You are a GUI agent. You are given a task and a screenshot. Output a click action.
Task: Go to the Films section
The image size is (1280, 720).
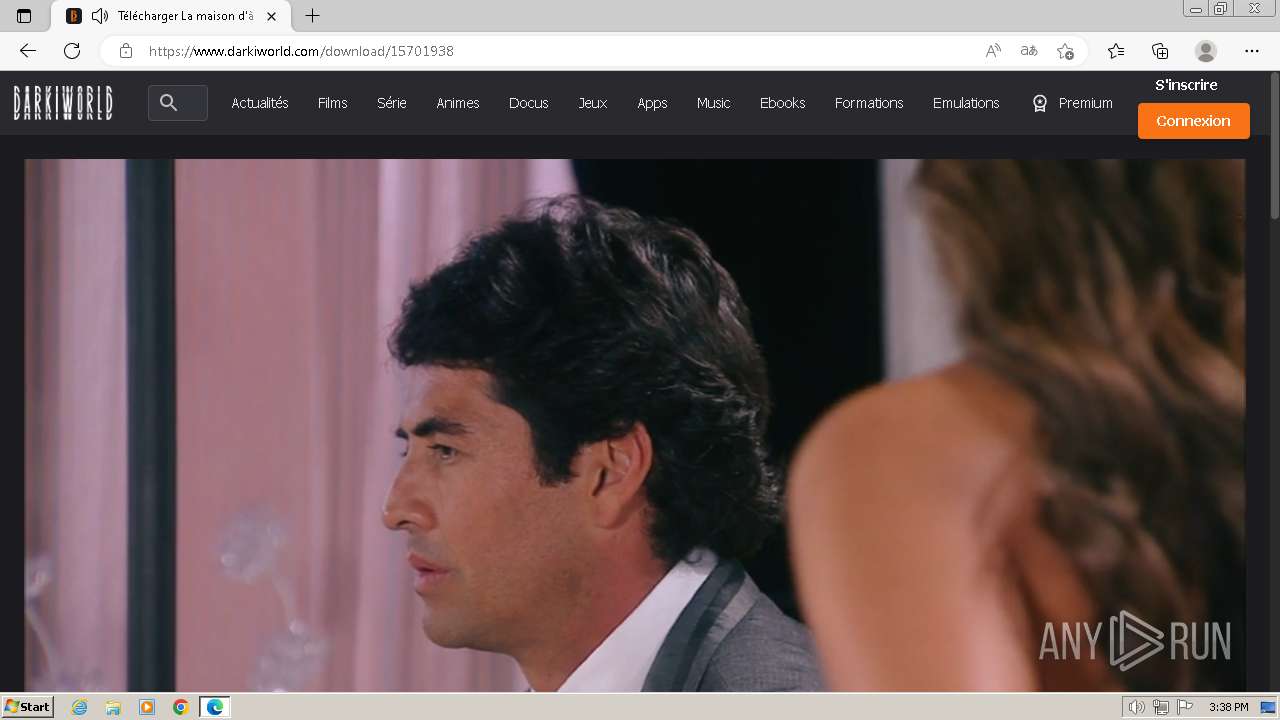(333, 103)
